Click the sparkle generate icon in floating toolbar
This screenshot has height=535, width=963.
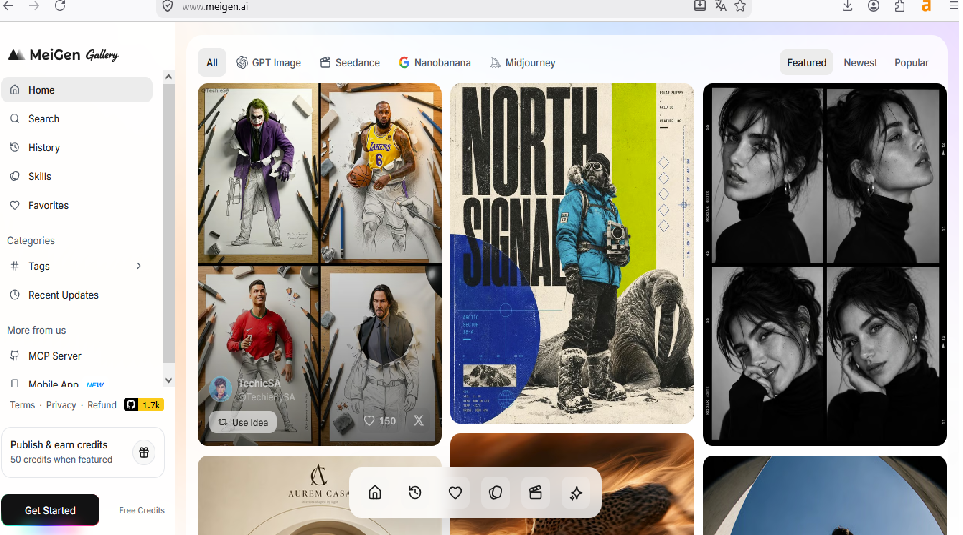click(575, 493)
